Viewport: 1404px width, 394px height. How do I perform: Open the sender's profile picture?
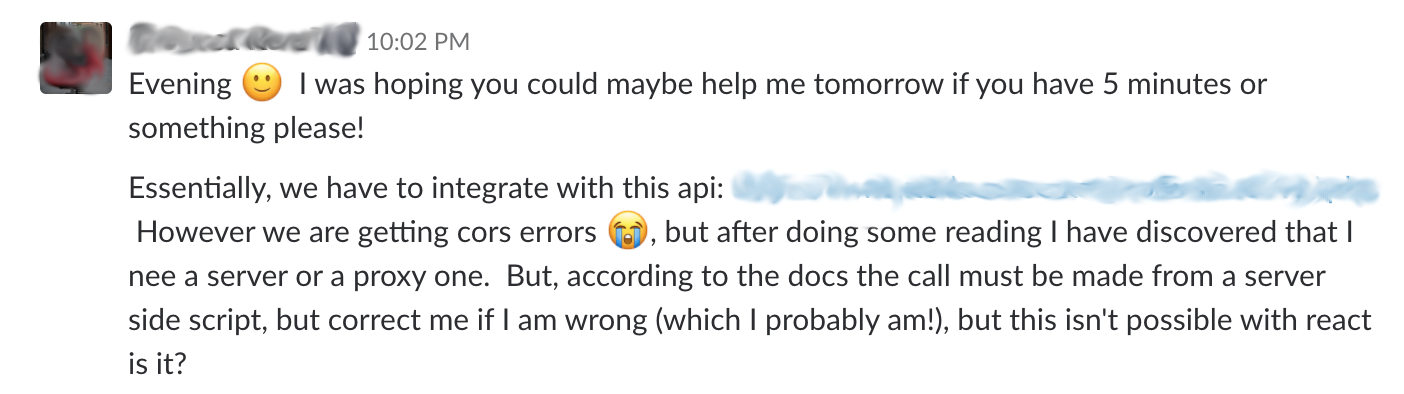75,59
